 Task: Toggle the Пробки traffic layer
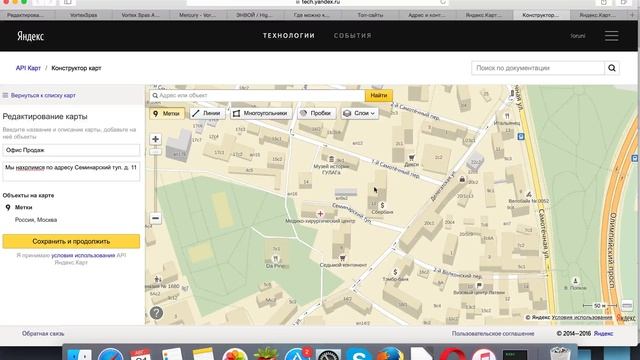pyautogui.click(x=316, y=113)
